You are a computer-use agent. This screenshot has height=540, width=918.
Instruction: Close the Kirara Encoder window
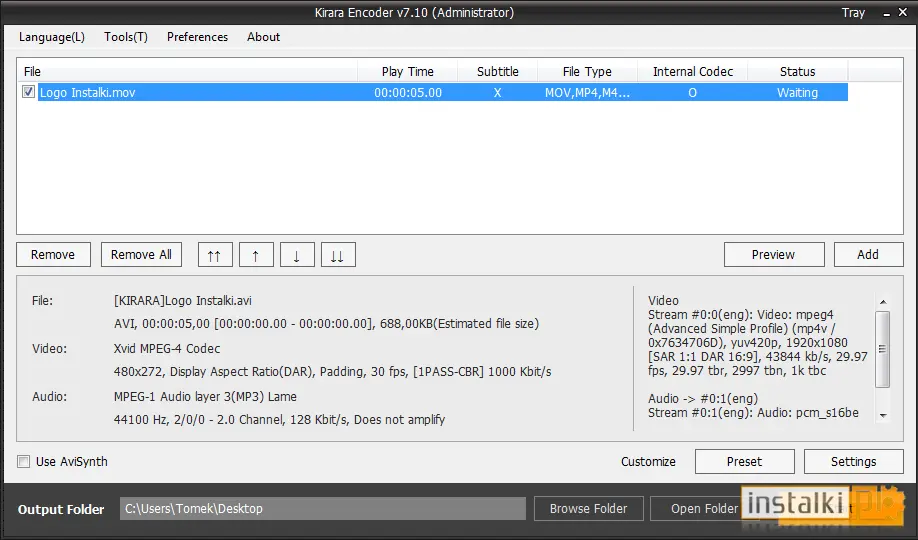tap(903, 12)
